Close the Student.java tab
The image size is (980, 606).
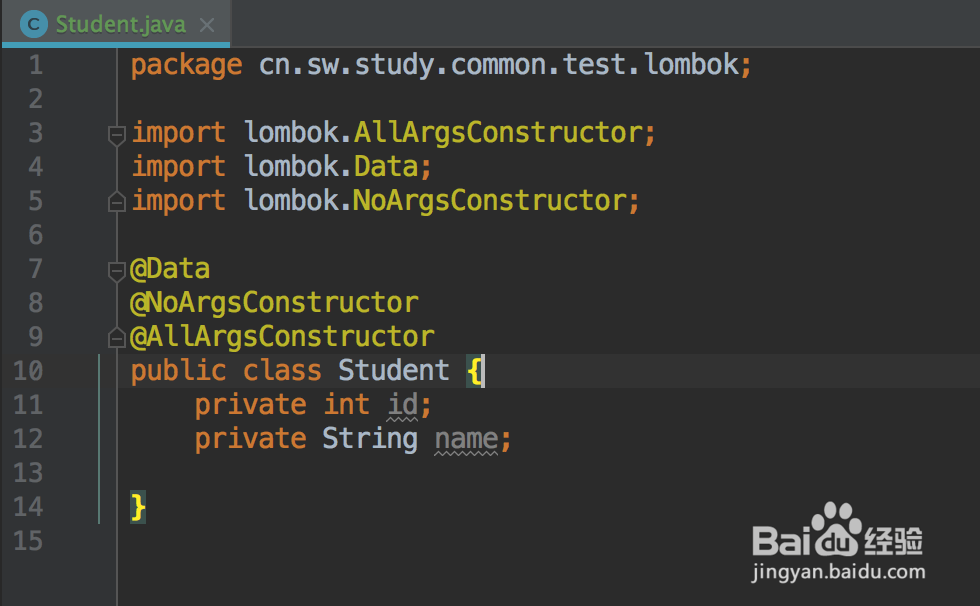tap(207, 25)
